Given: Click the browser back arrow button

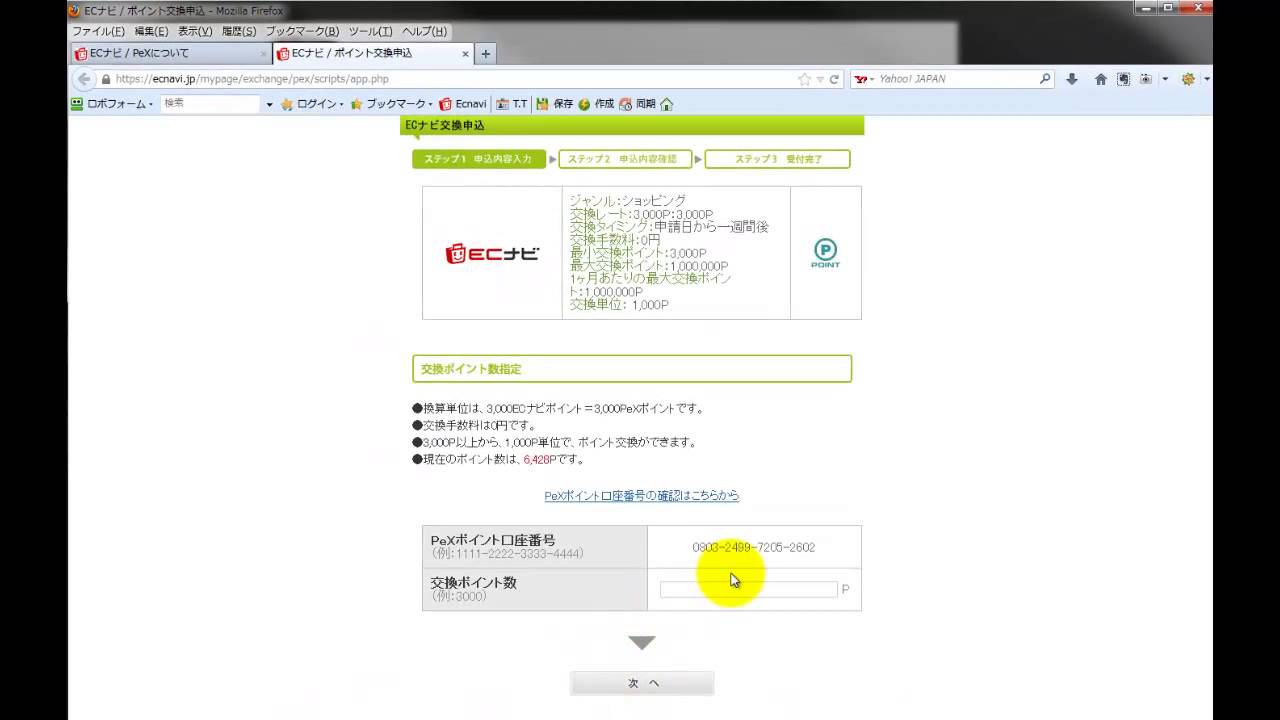Looking at the screenshot, I should 84,79.
